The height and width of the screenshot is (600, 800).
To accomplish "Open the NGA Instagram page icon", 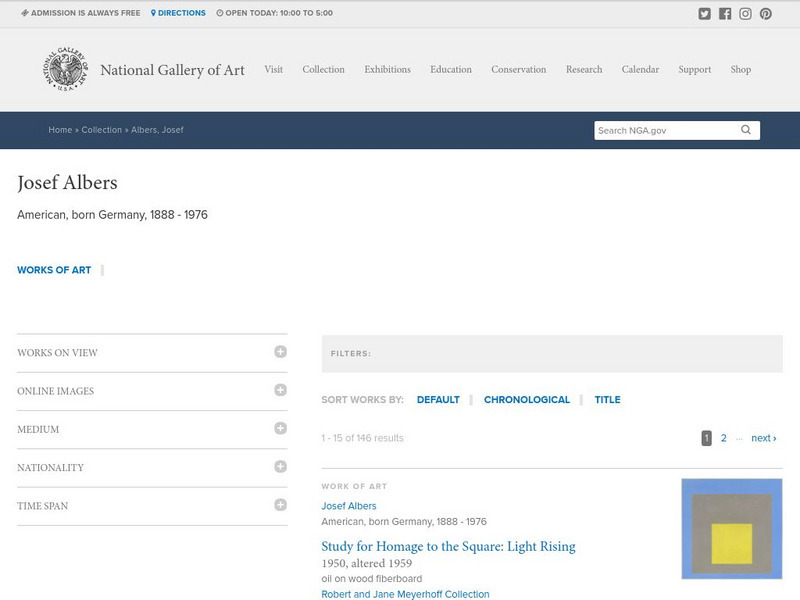I will [745, 14].
